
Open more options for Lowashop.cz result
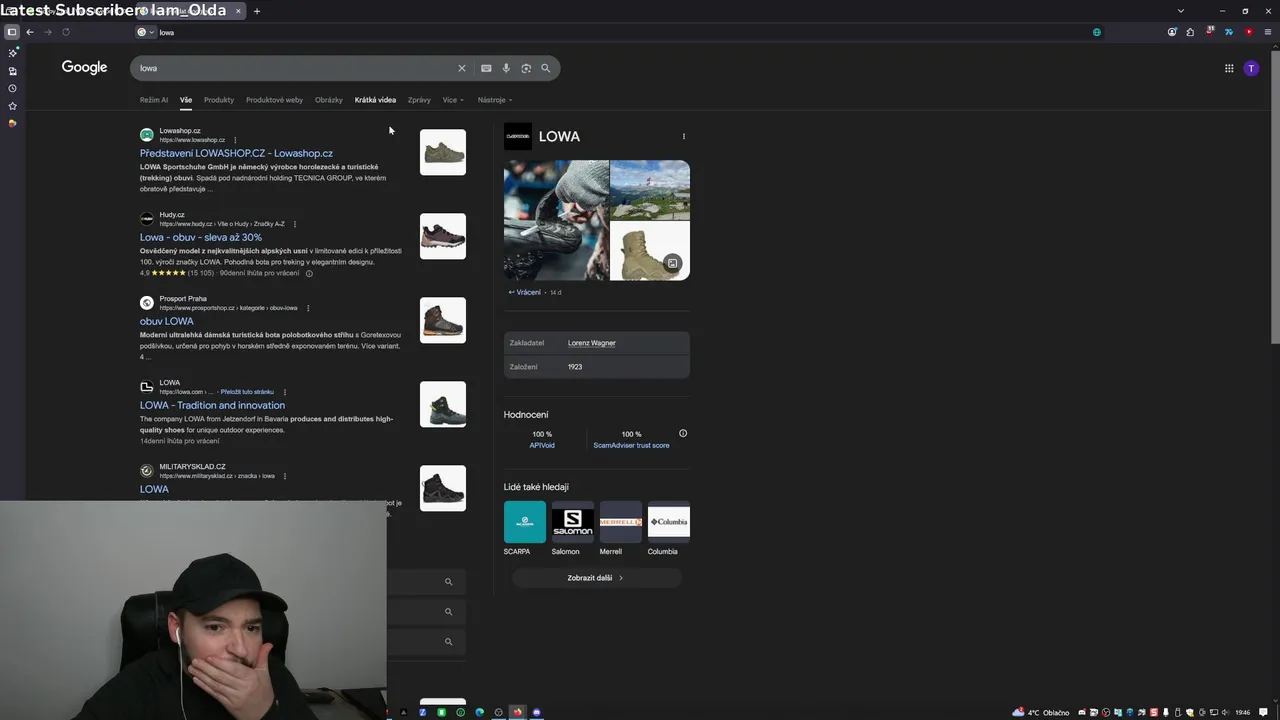click(235, 140)
